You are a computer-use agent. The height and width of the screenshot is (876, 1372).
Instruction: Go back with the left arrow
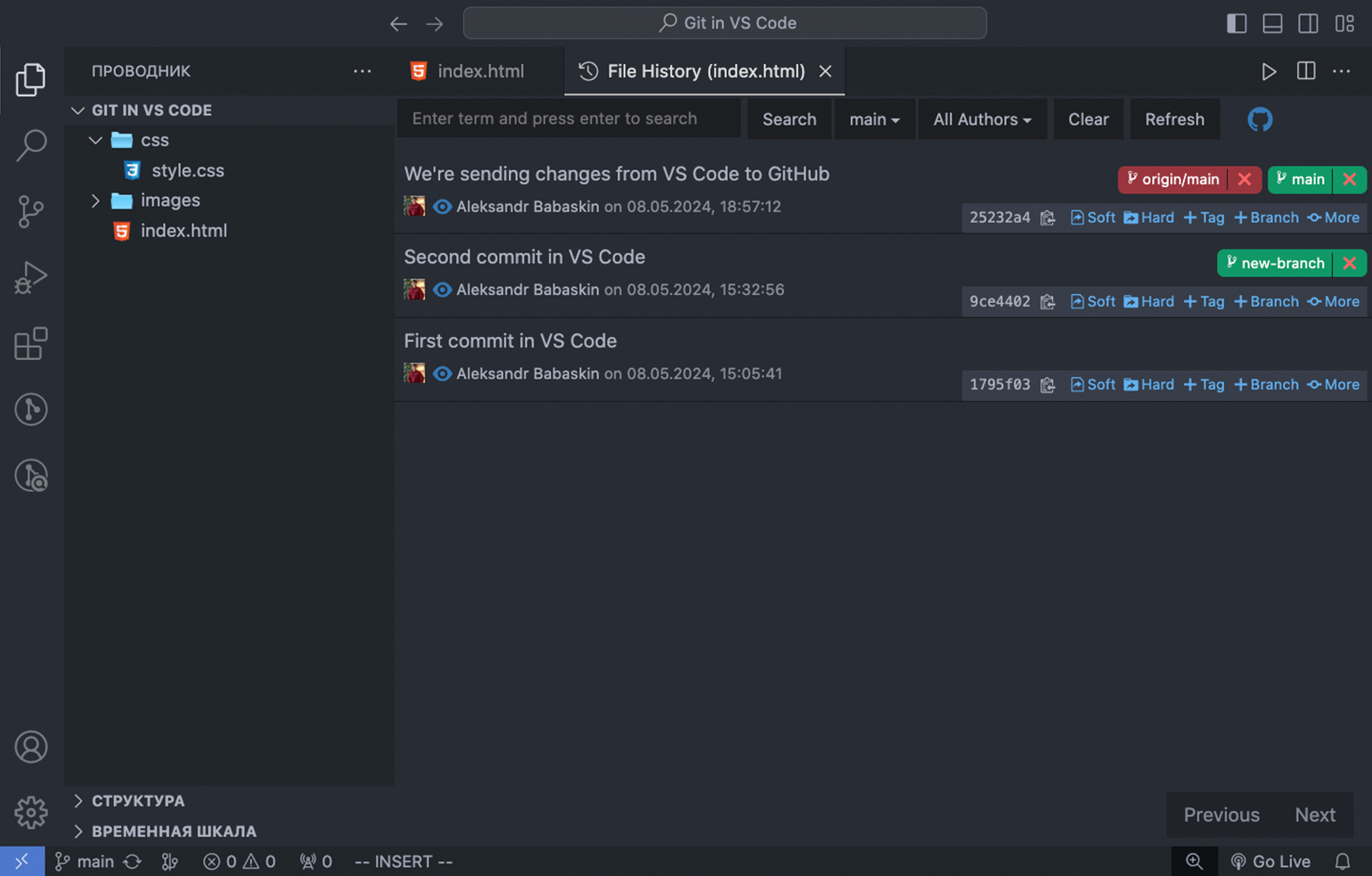(398, 24)
